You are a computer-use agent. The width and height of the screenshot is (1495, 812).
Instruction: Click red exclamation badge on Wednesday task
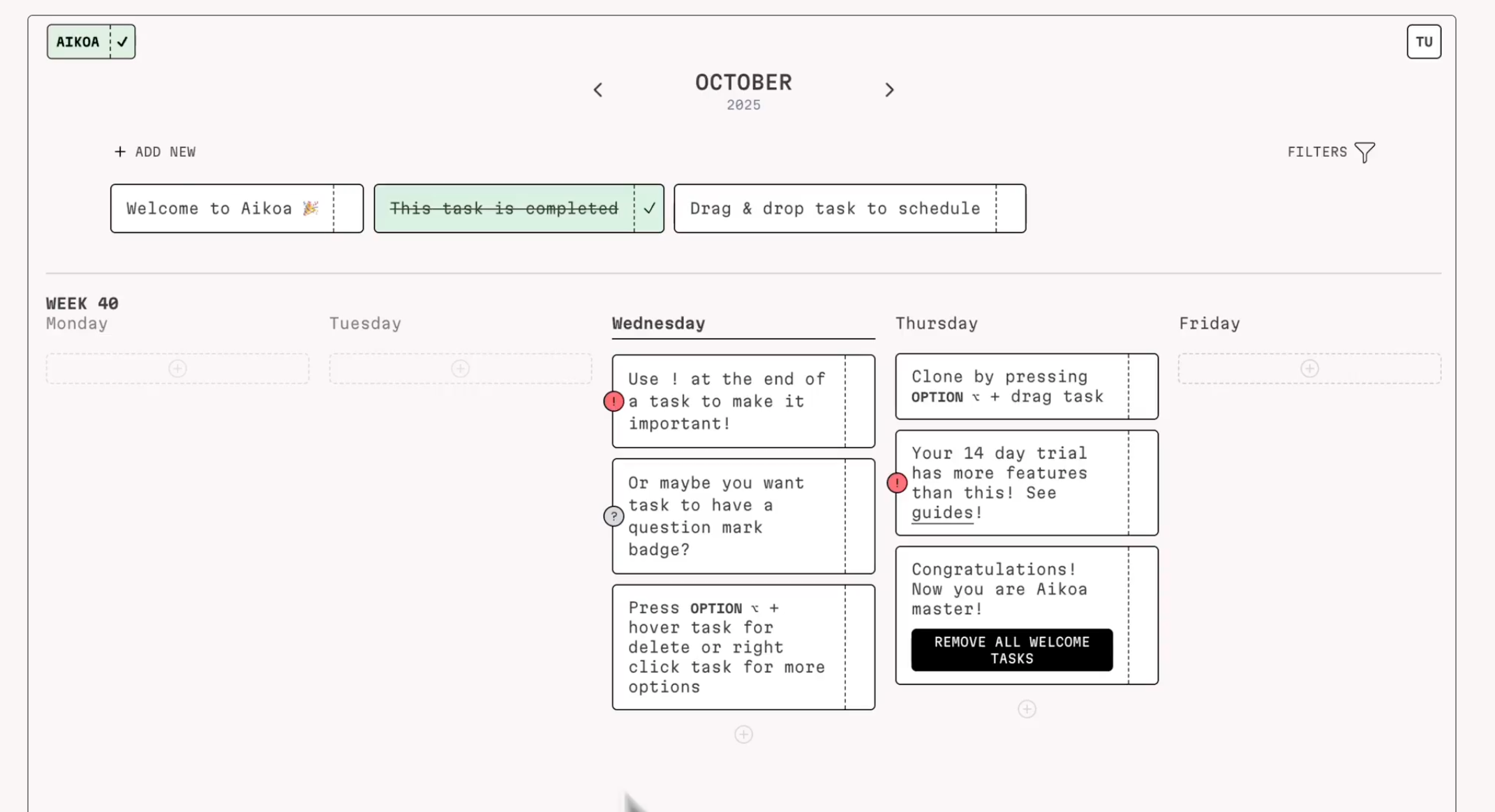pos(613,401)
